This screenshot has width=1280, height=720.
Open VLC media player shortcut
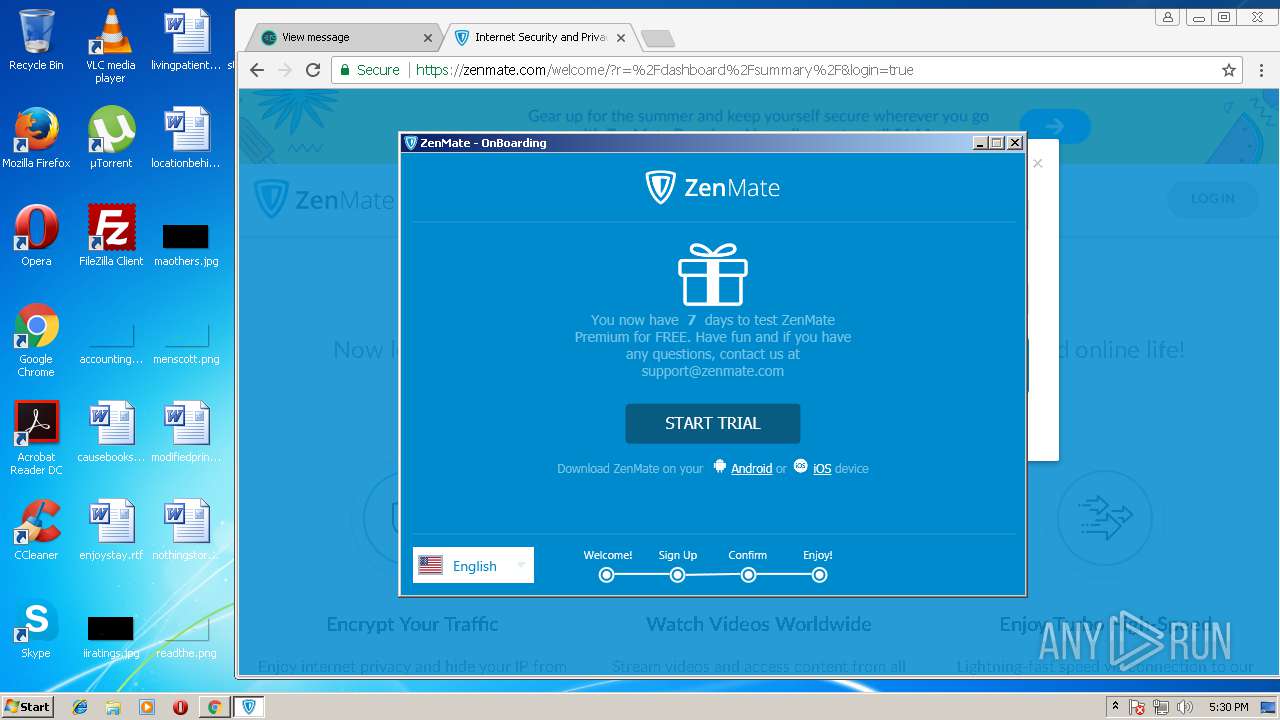(x=110, y=46)
